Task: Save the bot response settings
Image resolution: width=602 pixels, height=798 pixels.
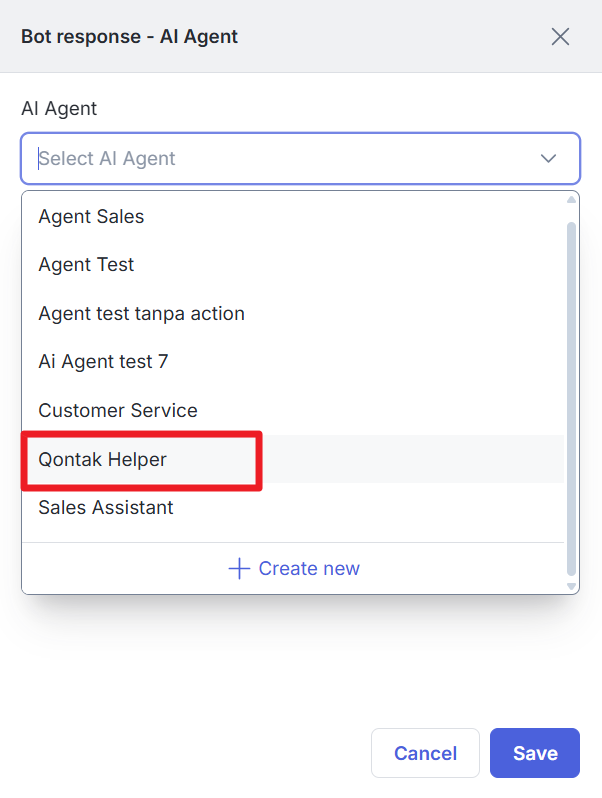Action: click(x=535, y=753)
